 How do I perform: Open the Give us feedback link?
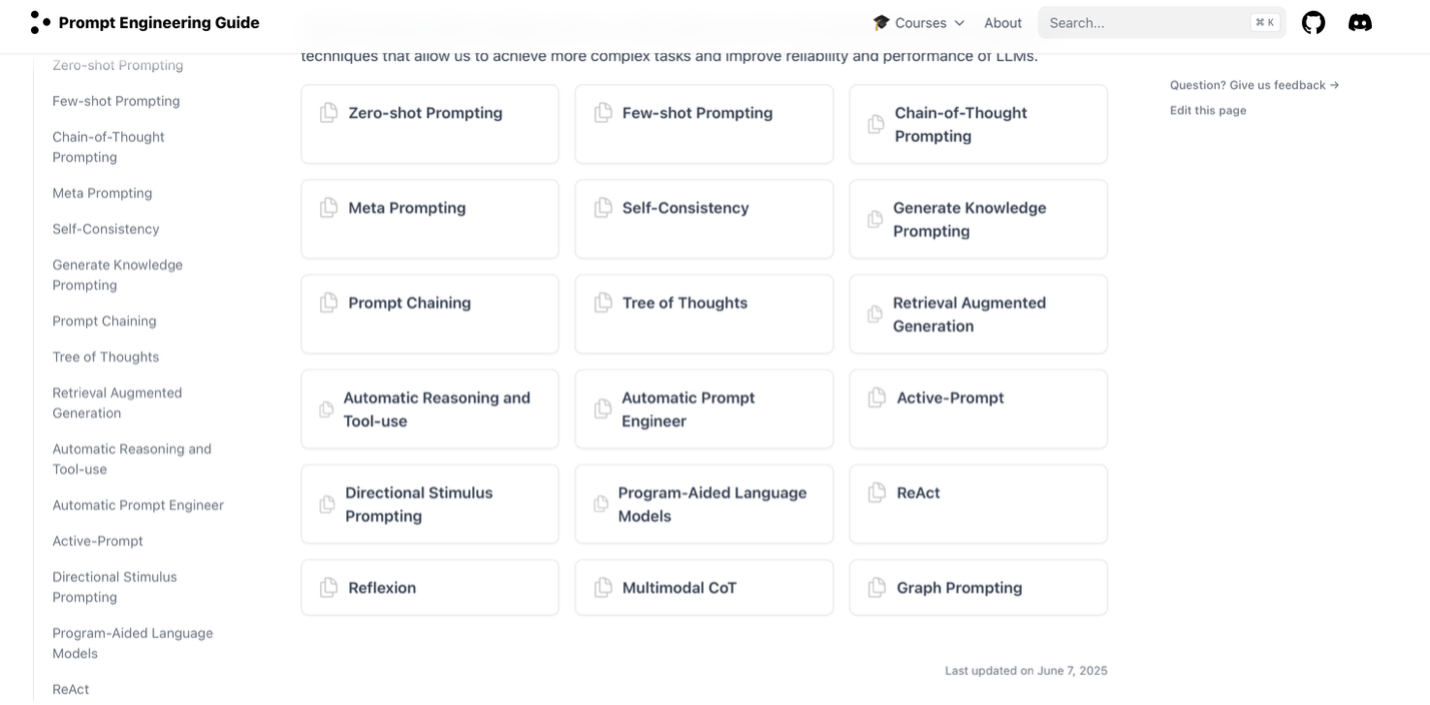point(1252,85)
